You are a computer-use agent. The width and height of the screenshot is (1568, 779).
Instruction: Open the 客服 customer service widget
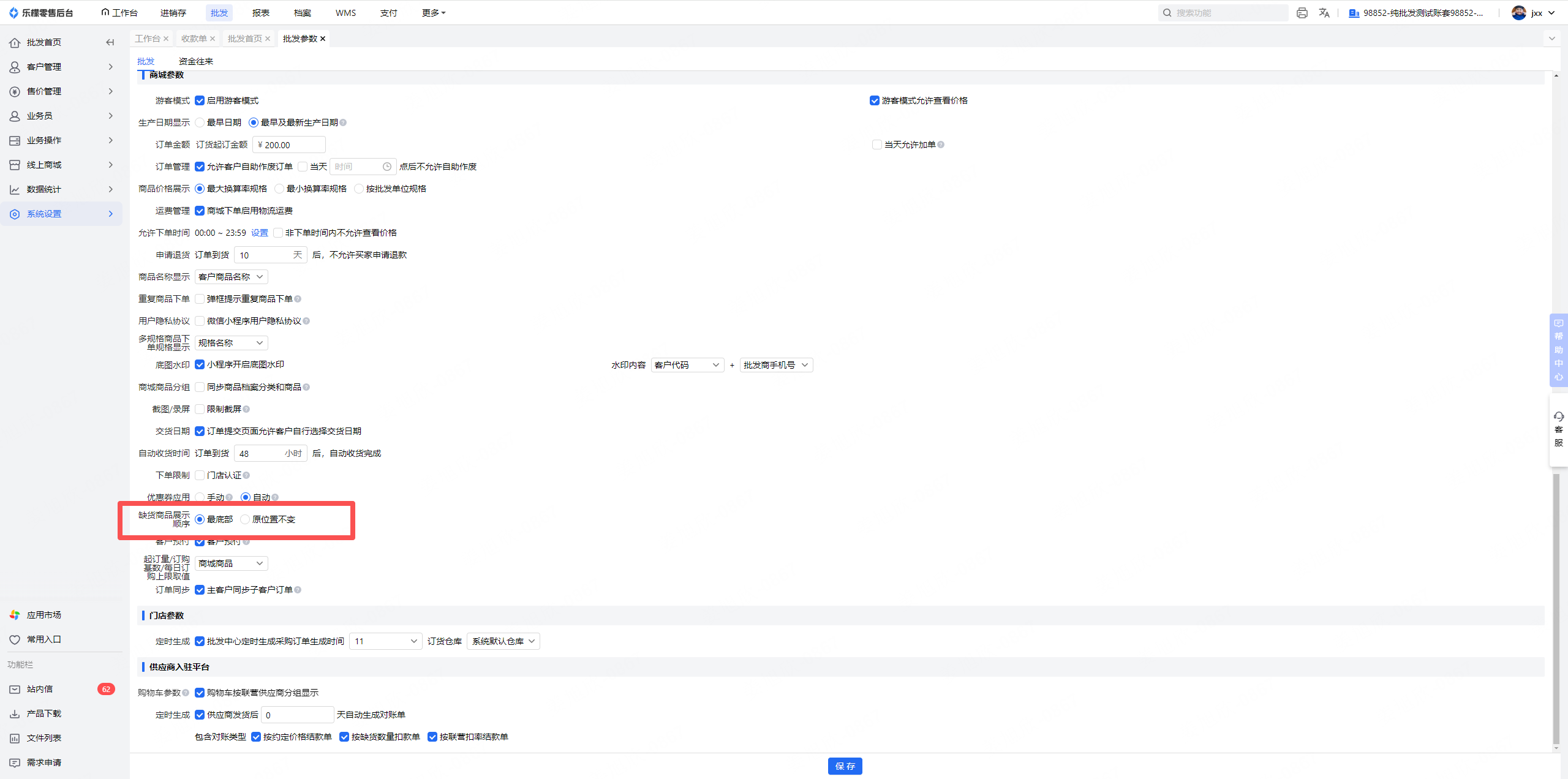[1559, 430]
